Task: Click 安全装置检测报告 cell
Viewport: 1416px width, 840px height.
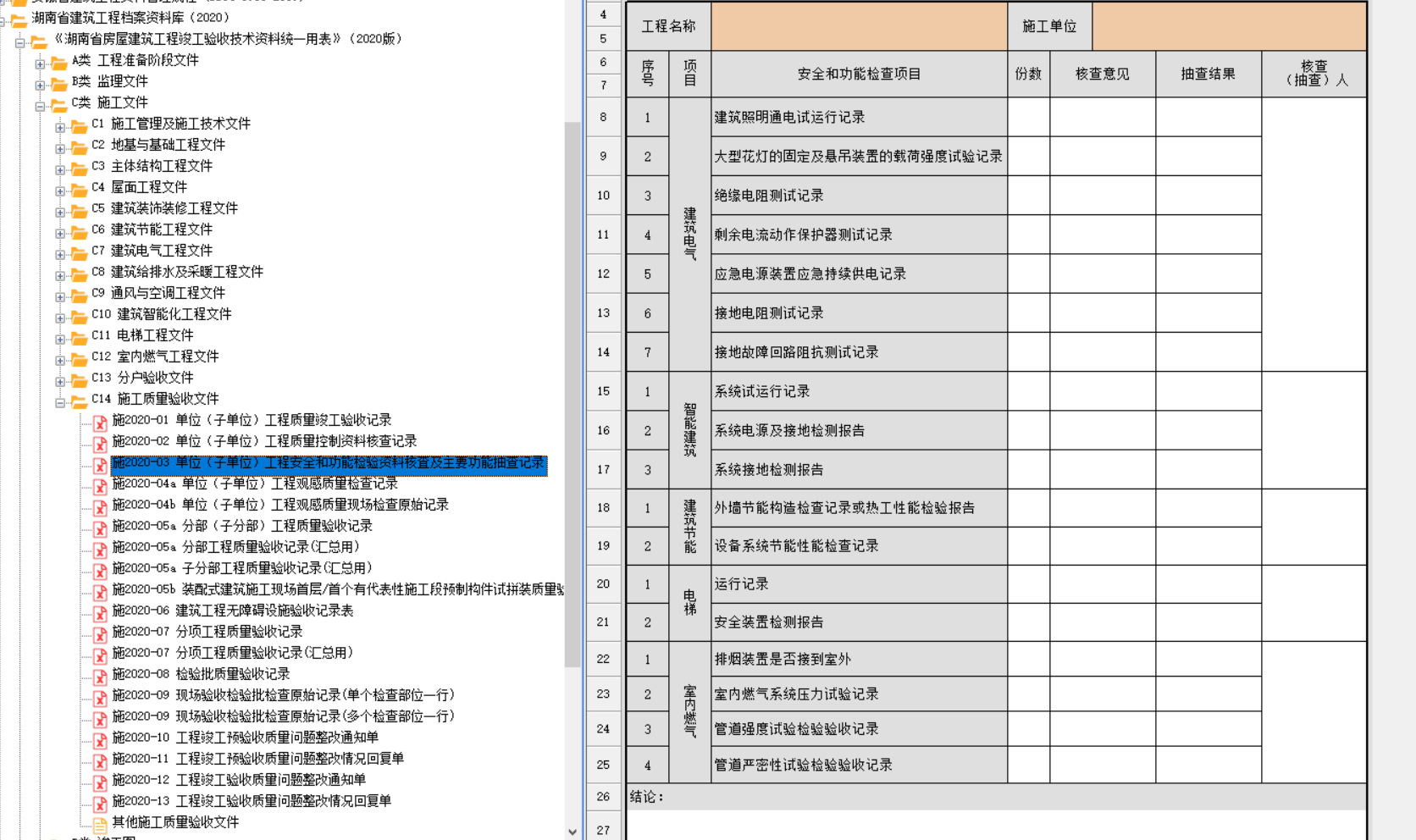Action: click(x=860, y=622)
